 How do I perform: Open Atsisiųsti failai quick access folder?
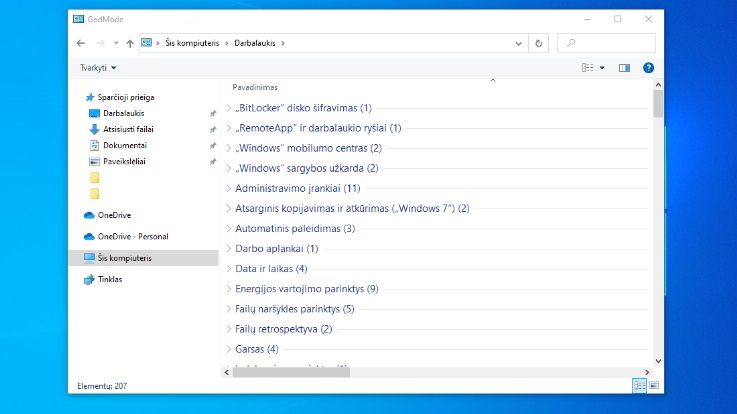pos(128,129)
